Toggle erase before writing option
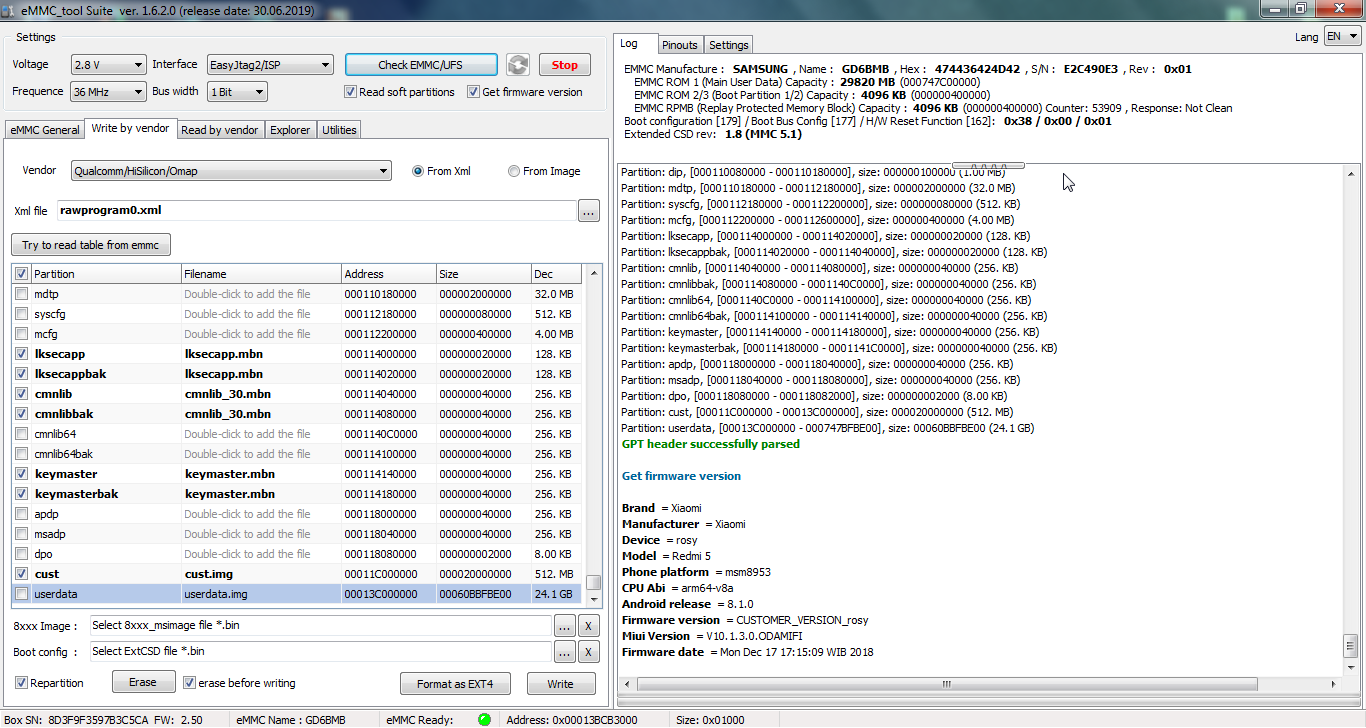 tap(189, 683)
